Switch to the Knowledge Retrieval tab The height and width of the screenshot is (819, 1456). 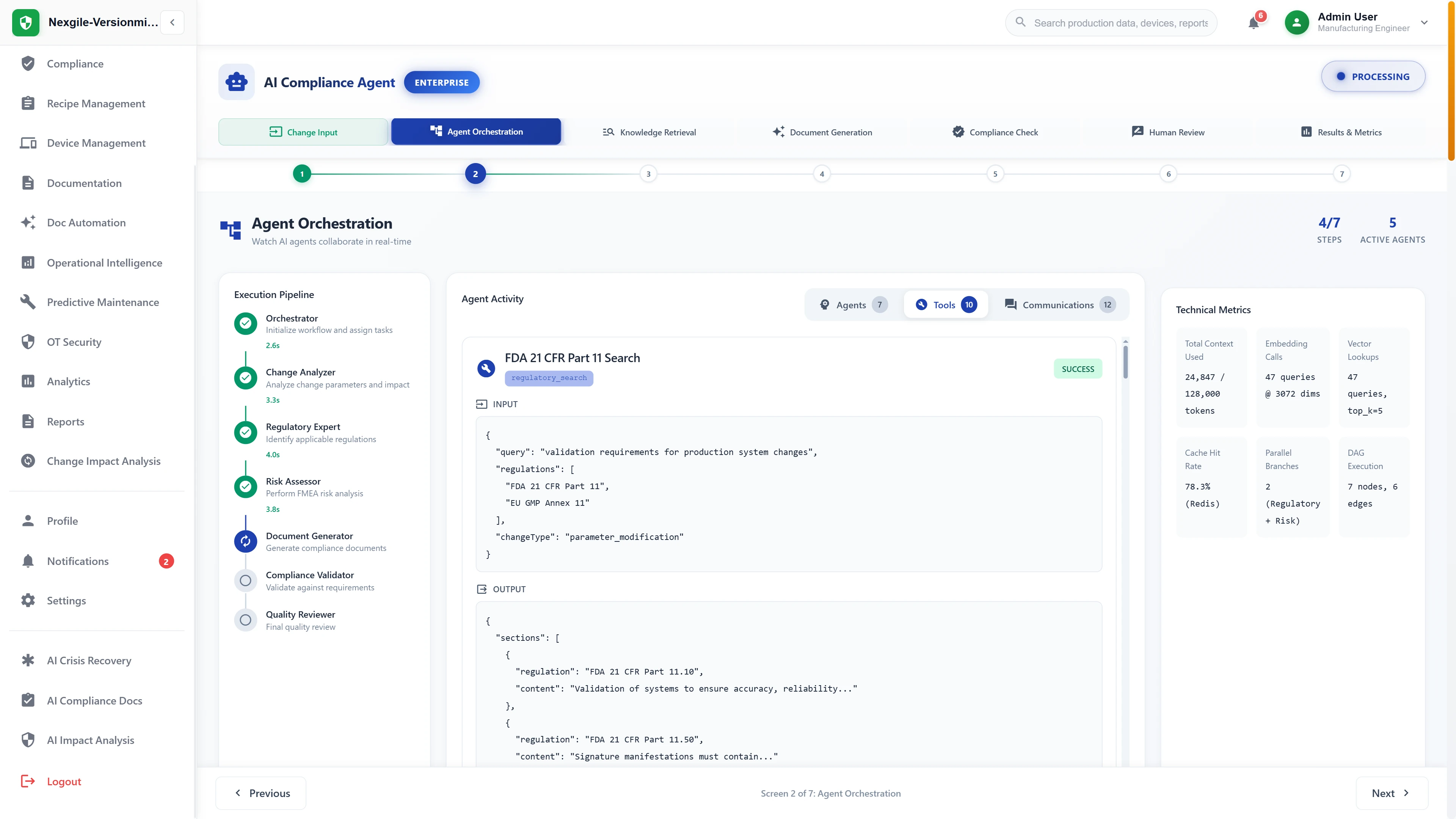(649, 132)
